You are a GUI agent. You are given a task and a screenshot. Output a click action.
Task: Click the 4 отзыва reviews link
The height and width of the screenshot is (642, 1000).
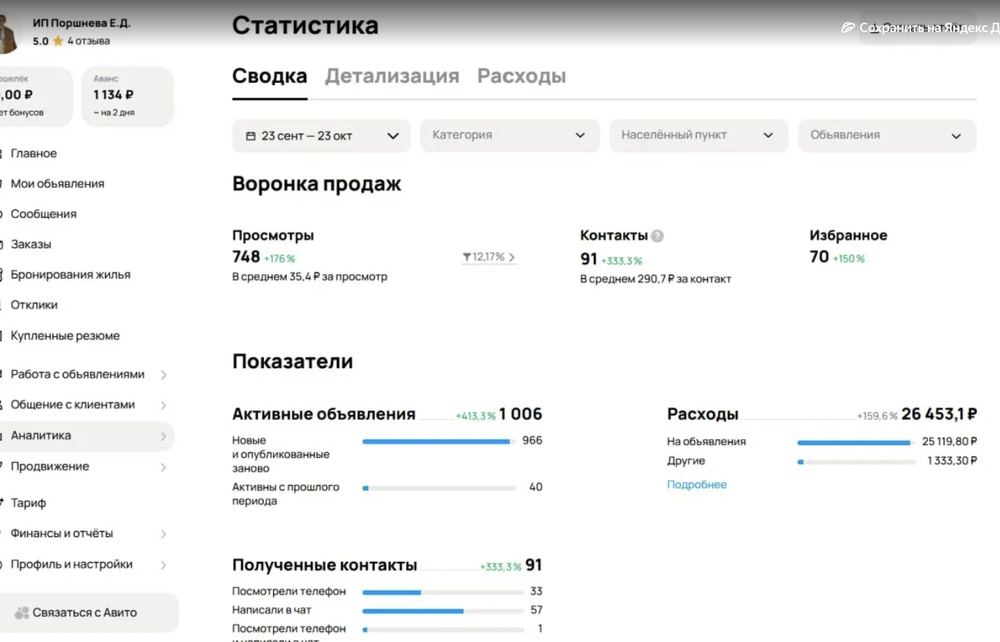(89, 41)
